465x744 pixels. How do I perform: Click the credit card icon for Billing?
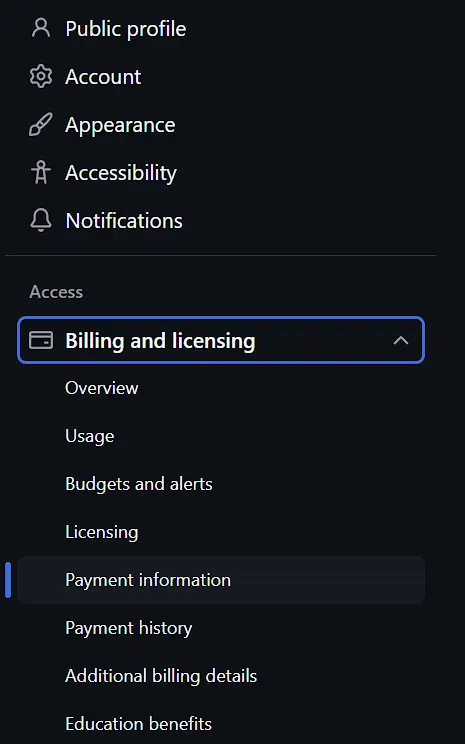coord(41,340)
